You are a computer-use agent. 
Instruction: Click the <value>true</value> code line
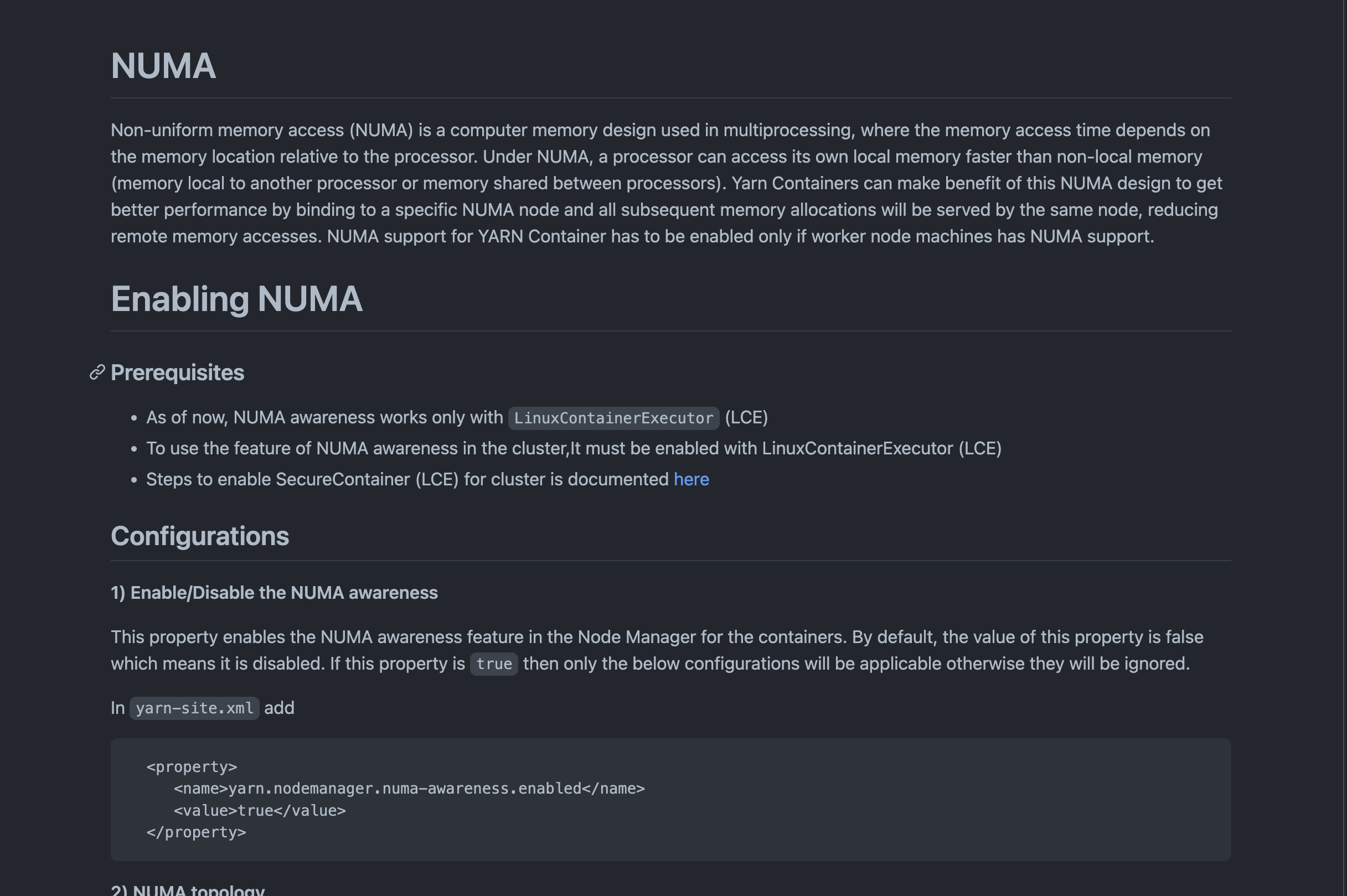pyautogui.click(x=260, y=811)
